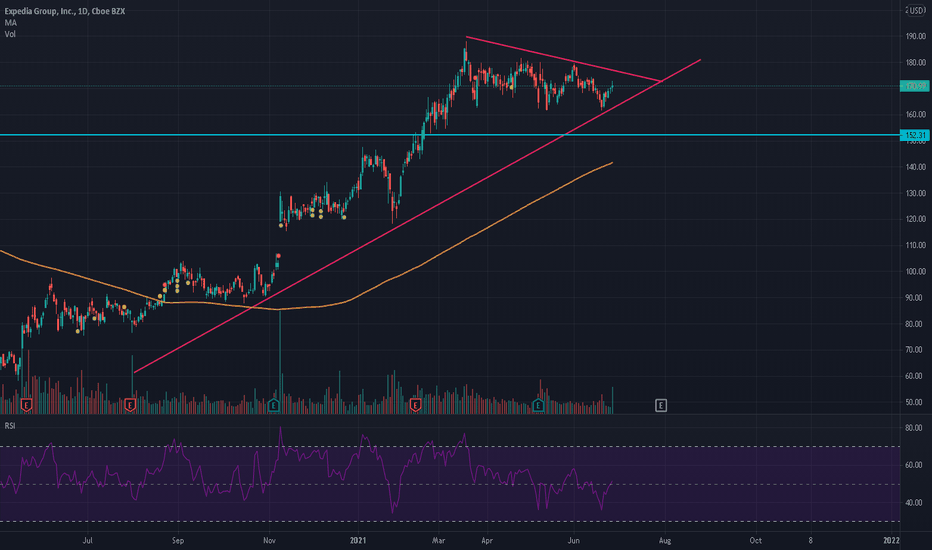Open the red earnings E marker near February 2021

click(x=415, y=406)
